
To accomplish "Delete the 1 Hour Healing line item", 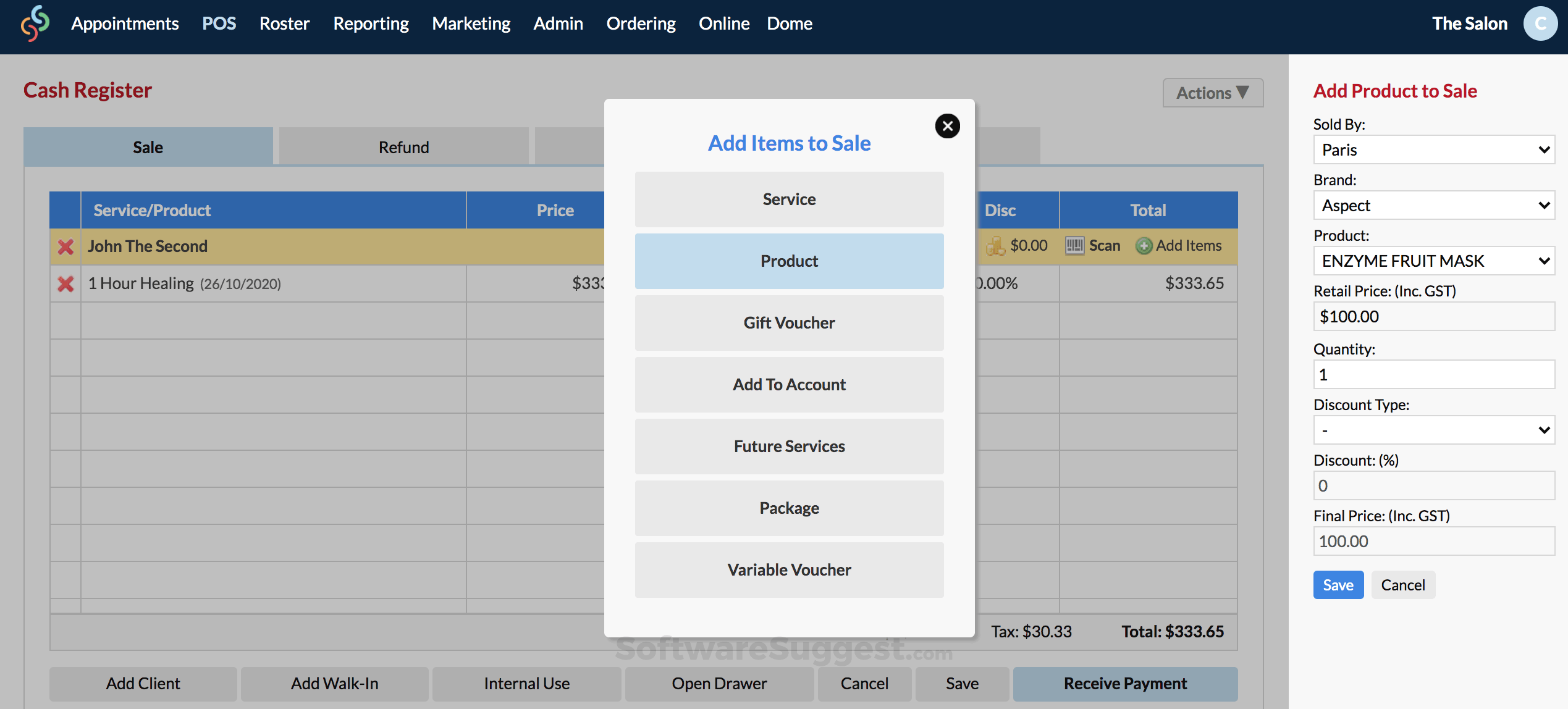I will click(65, 283).
